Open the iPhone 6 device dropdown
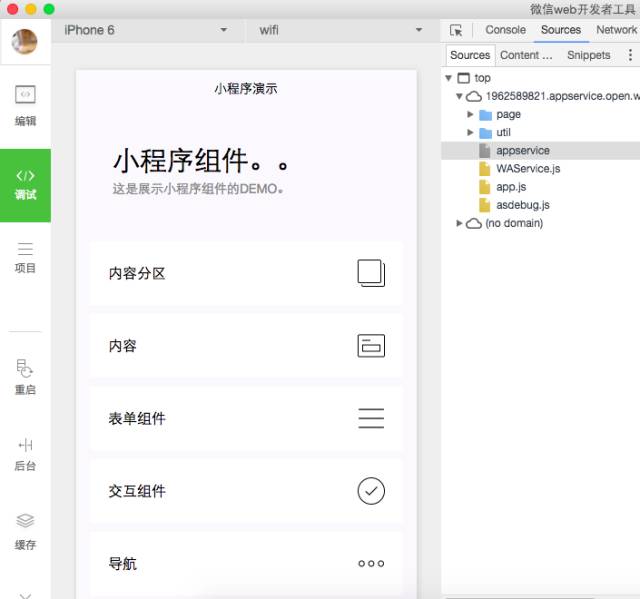The height and width of the screenshot is (599, 640). pos(146,30)
